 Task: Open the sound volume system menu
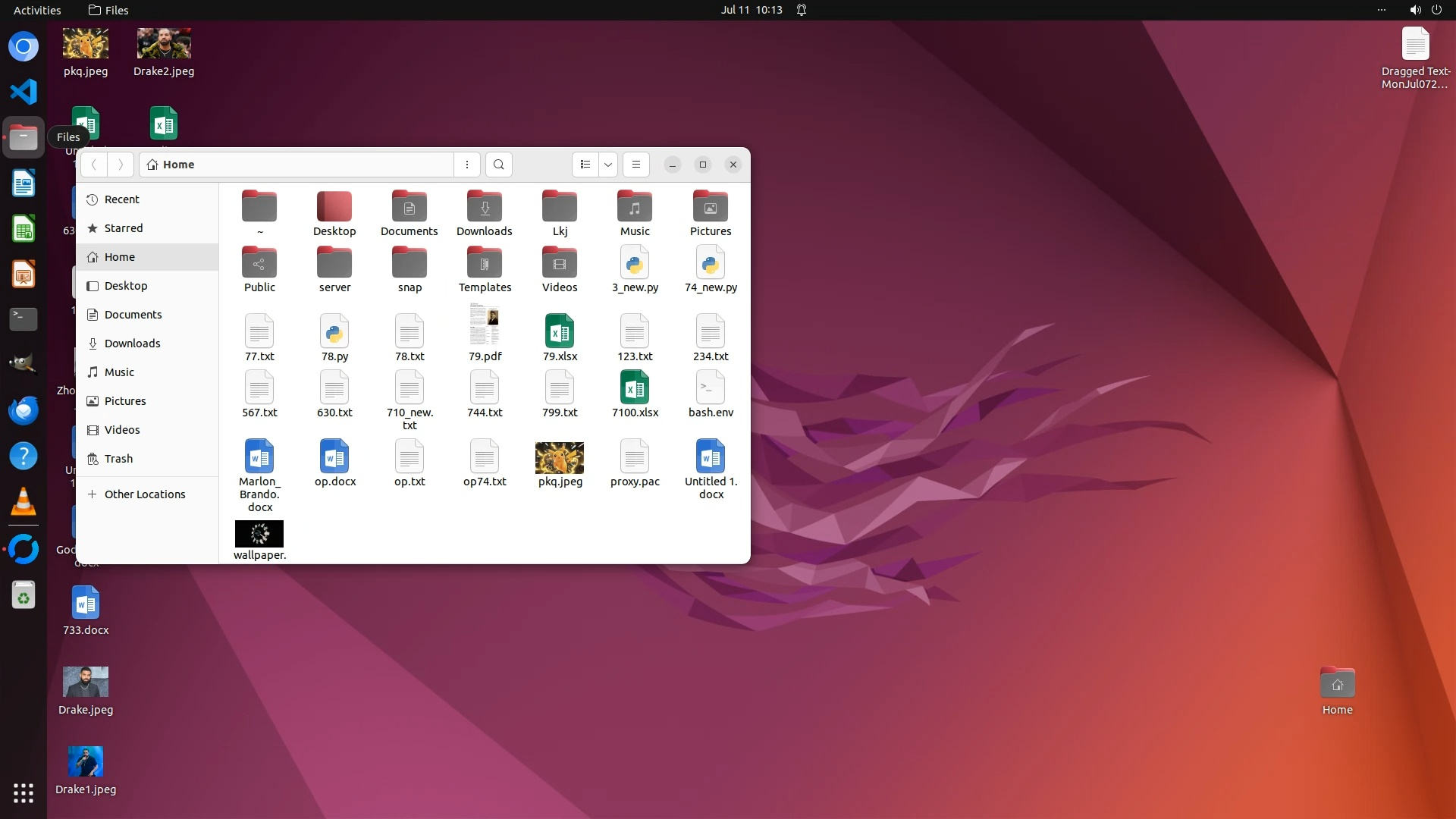1415,10
